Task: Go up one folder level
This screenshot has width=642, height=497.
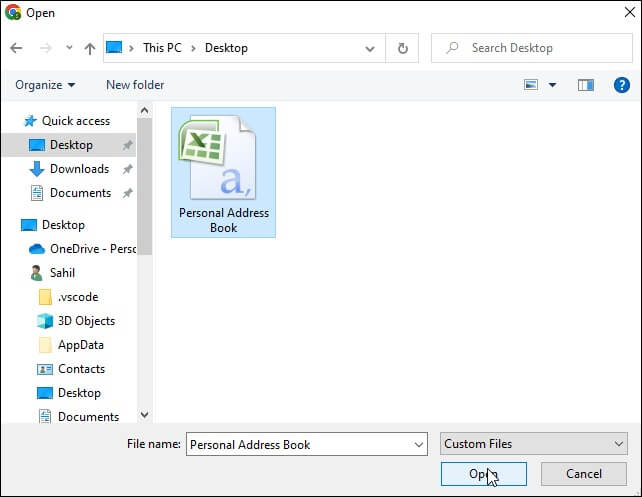Action: [x=90, y=48]
